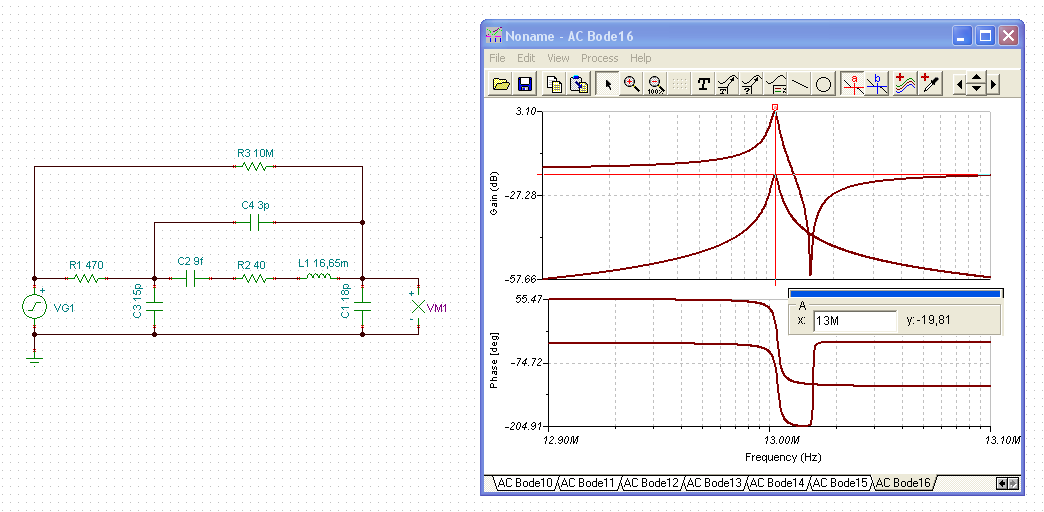Image resolution: width=1044 pixels, height=512 pixels.
Task: Switch to the AC Bode12 tab
Action: (x=651, y=483)
